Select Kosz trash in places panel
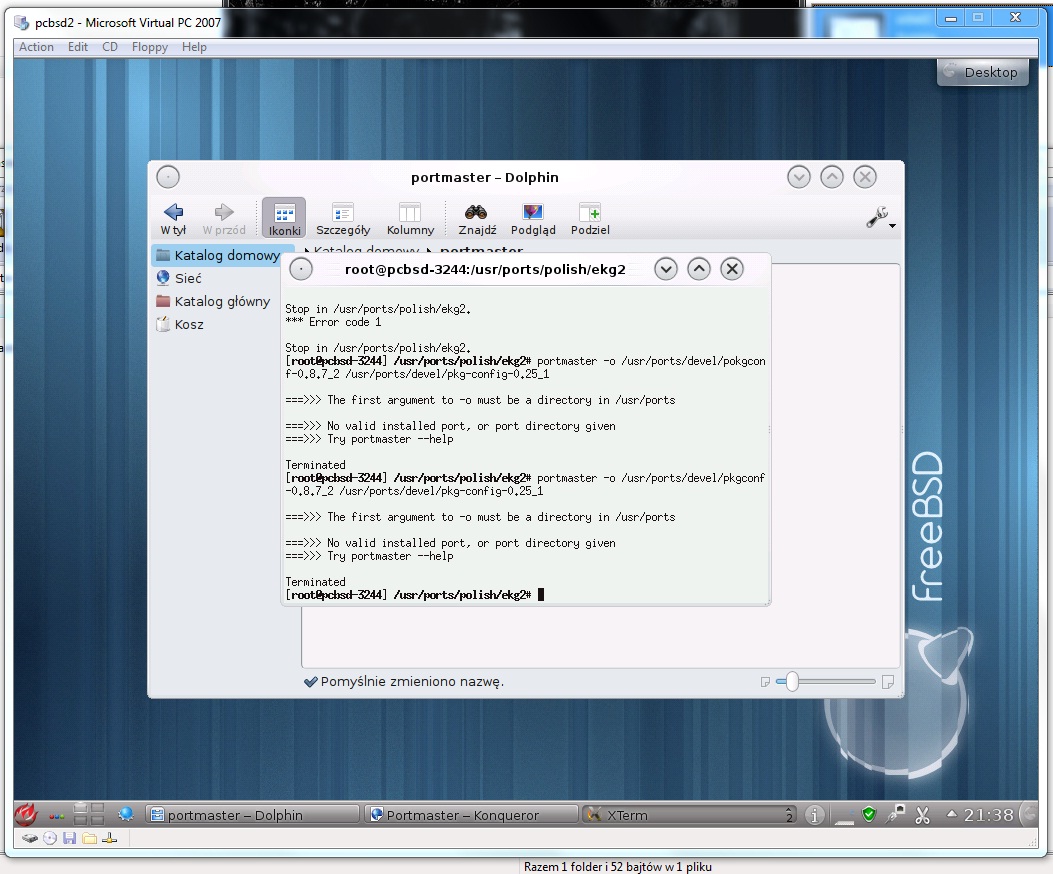This screenshot has height=874, width=1053. [x=180, y=324]
